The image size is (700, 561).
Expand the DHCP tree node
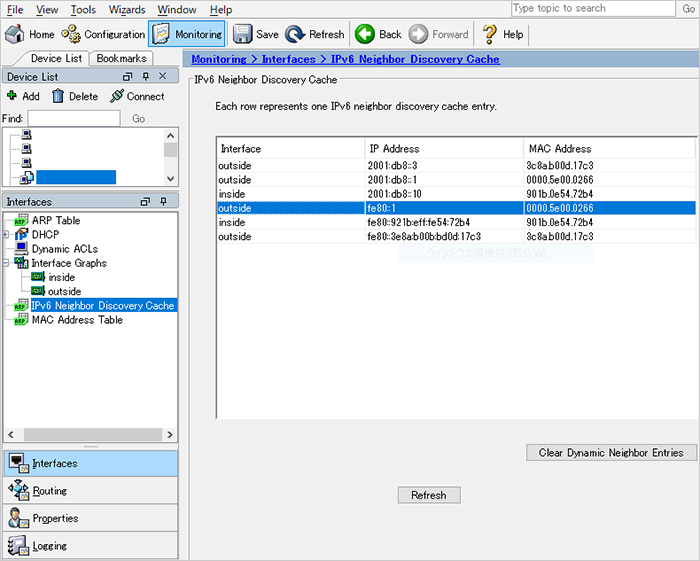pos(7,235)
